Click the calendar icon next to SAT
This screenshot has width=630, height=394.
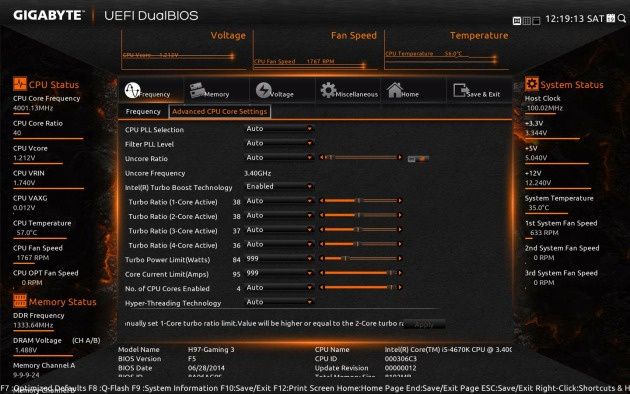click(x=611, y=18)
